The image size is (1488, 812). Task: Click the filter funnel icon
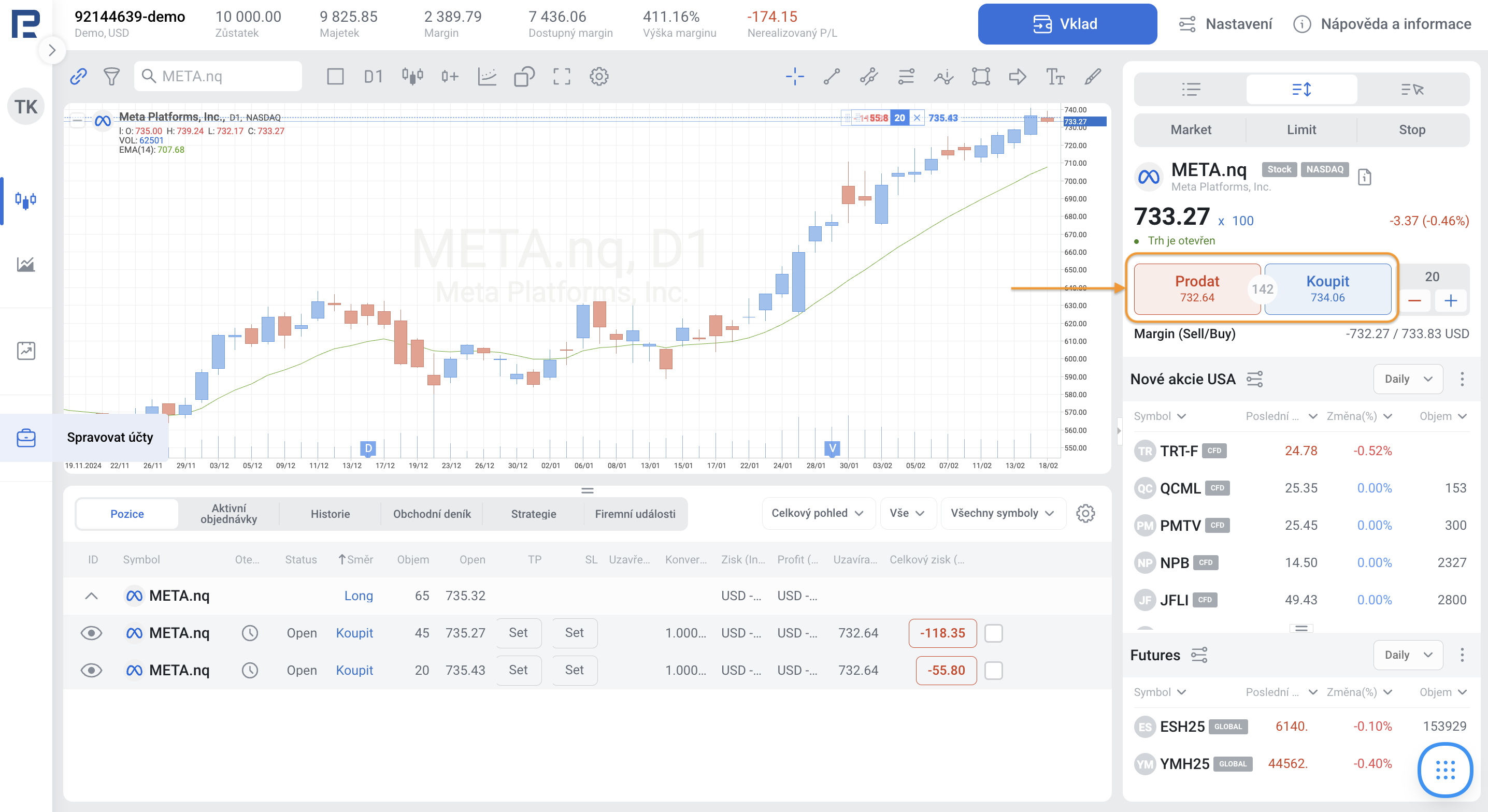pos(111,76)
